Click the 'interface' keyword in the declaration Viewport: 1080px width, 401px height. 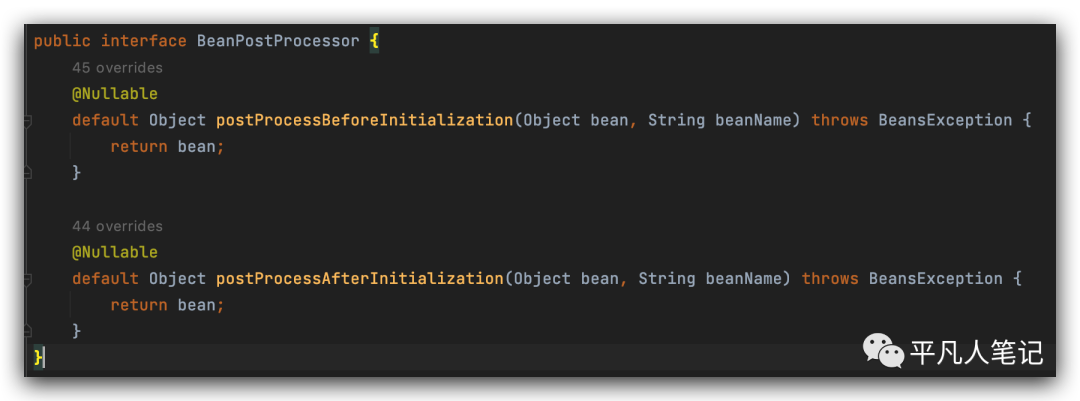144,41
